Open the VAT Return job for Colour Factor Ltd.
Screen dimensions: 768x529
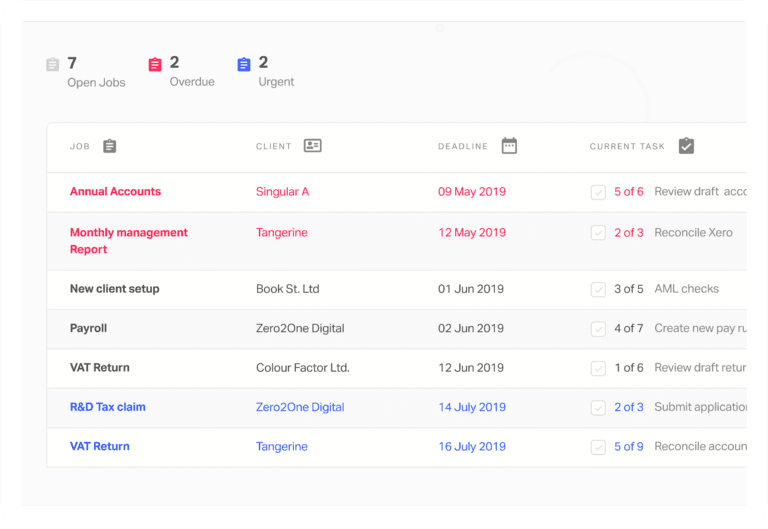[100, 367]
